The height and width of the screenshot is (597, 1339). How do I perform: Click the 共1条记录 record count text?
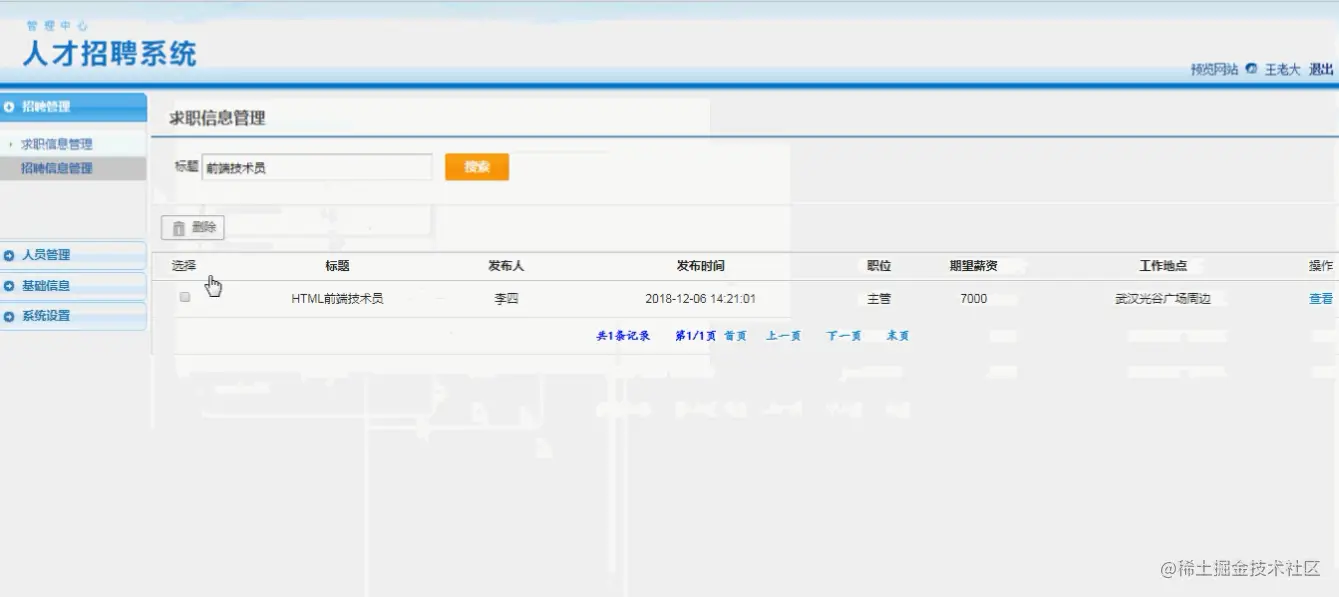623,336
